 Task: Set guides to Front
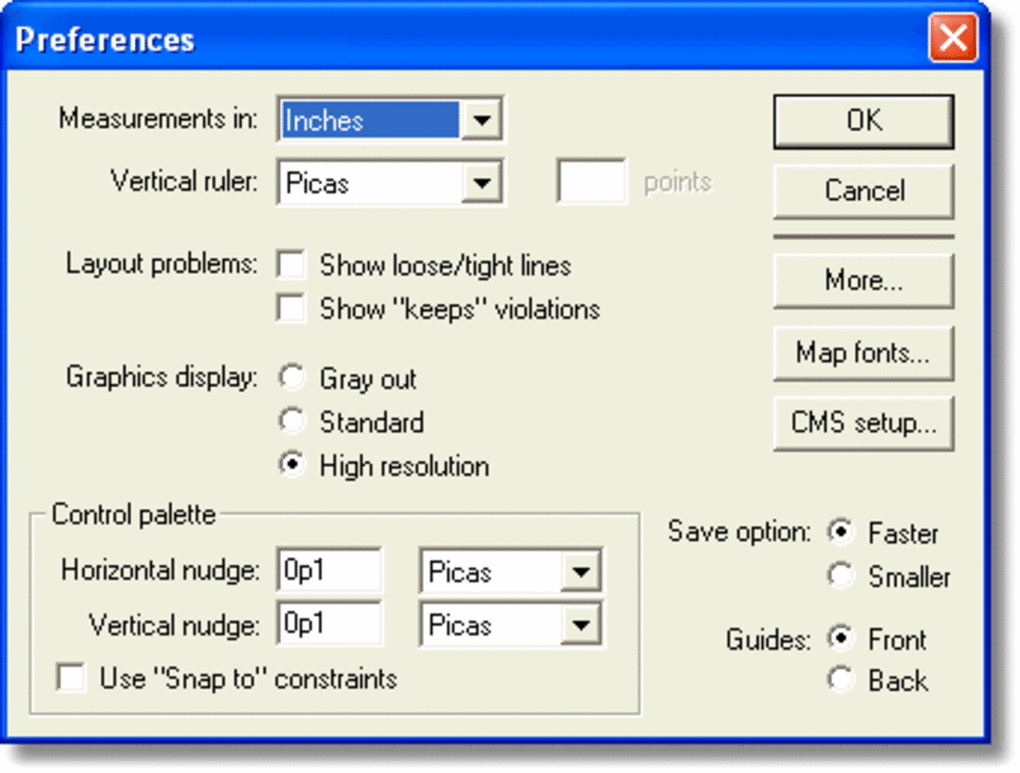(x=841, y=638)
